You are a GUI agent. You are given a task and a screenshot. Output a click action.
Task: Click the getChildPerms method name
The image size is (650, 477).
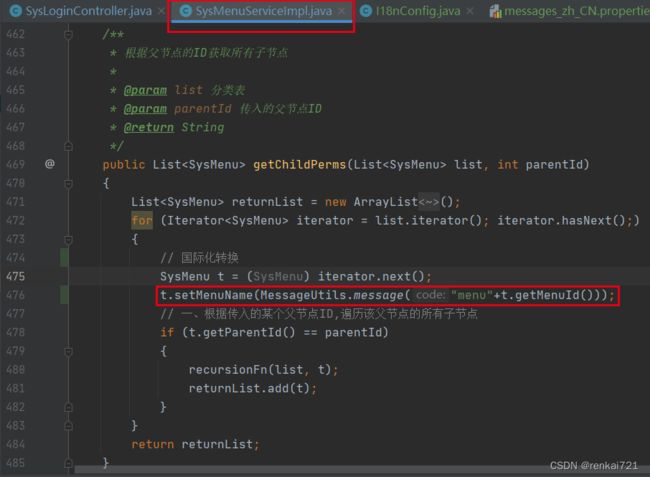tap(299, 165)
